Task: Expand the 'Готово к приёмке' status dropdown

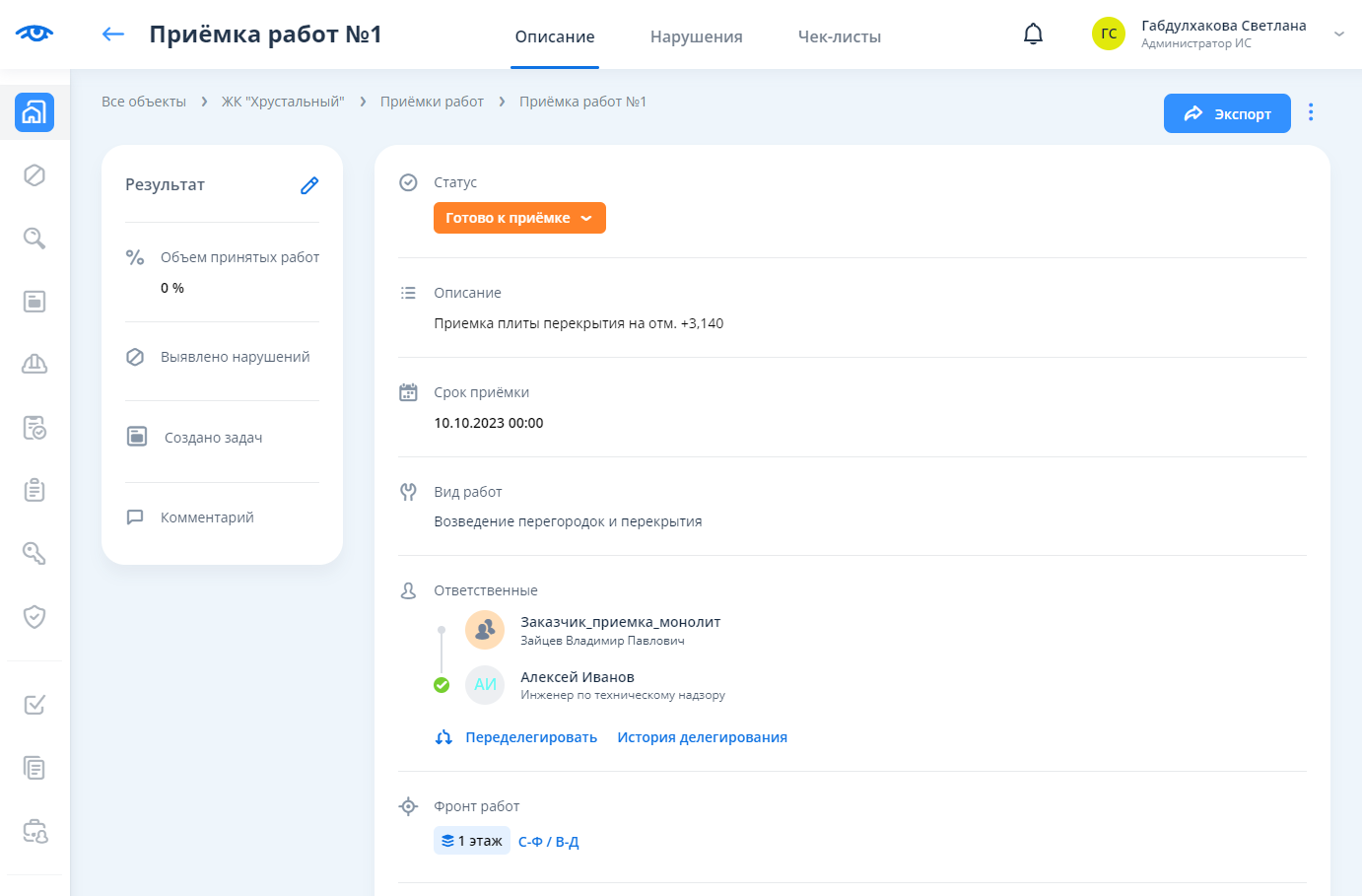Action: pos(519,218)
